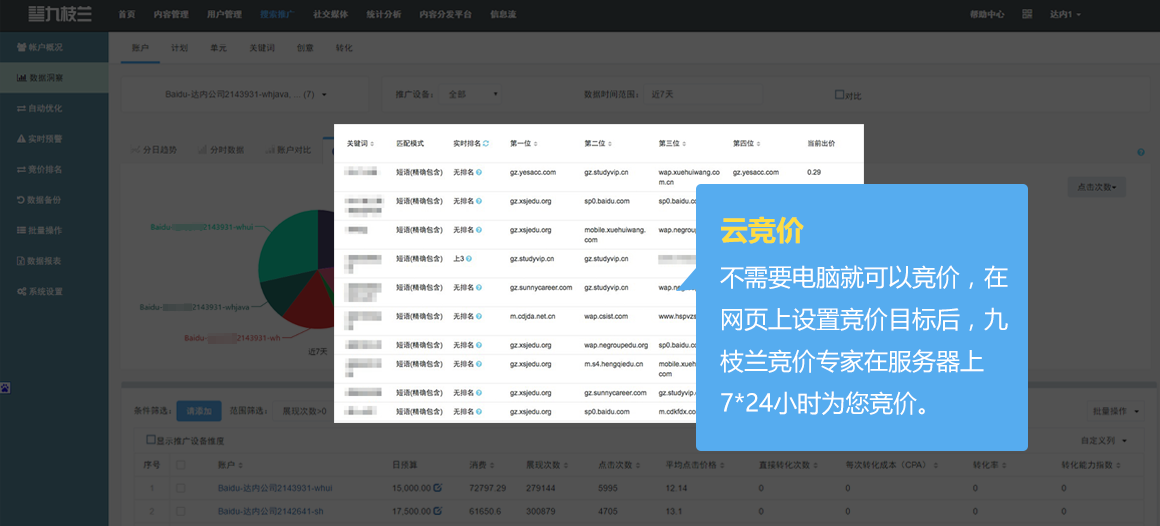Open 帐户概况 in the sidebar
Image resolution: width=1160 pixels, height=526 pixels.
click(x=54, y=47)
